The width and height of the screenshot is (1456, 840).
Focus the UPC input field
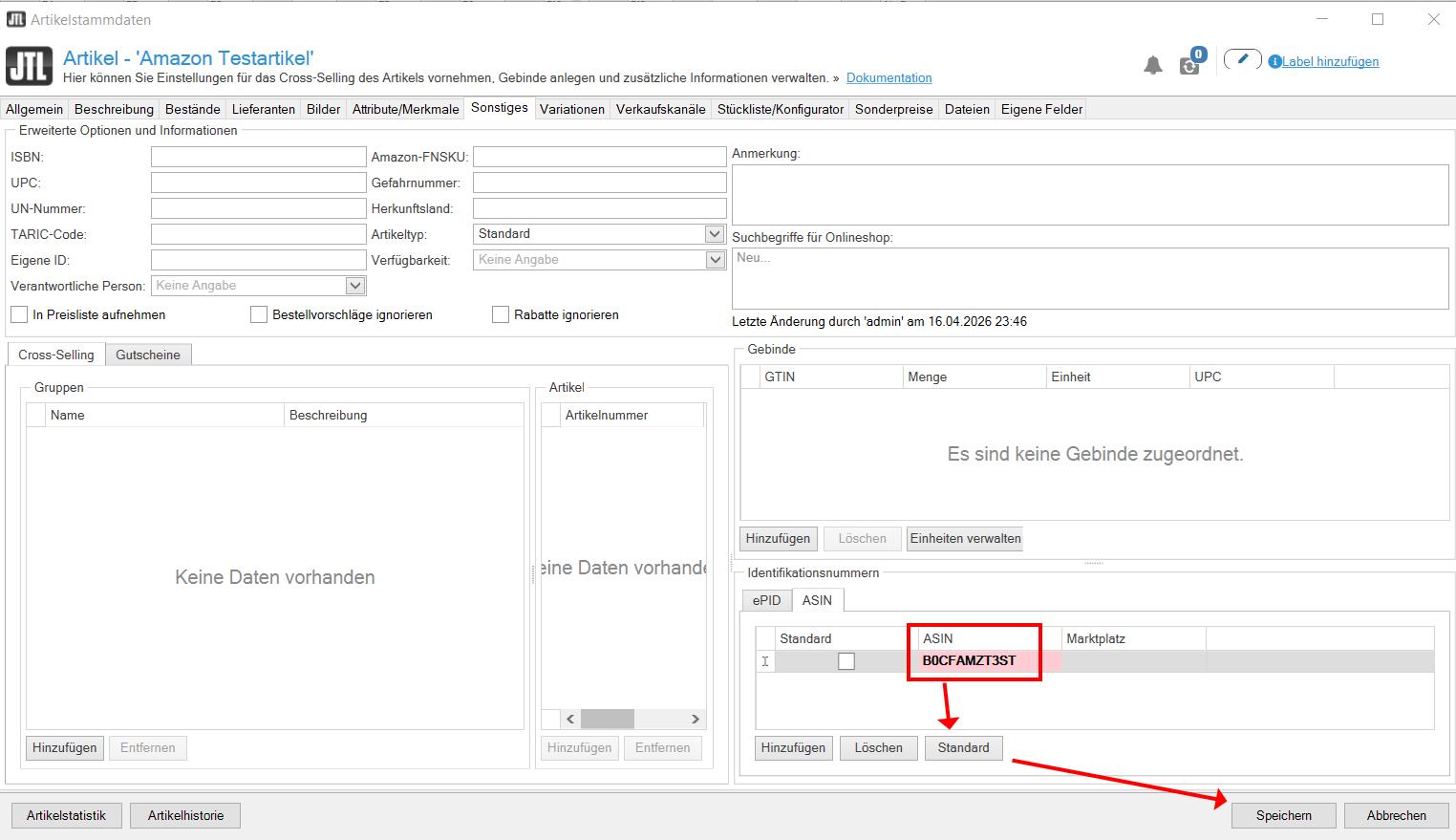point(259,183)
